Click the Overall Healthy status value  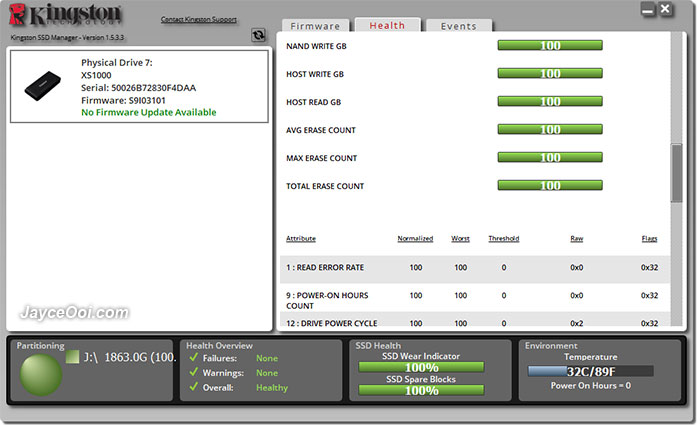[x=272, y=388]
